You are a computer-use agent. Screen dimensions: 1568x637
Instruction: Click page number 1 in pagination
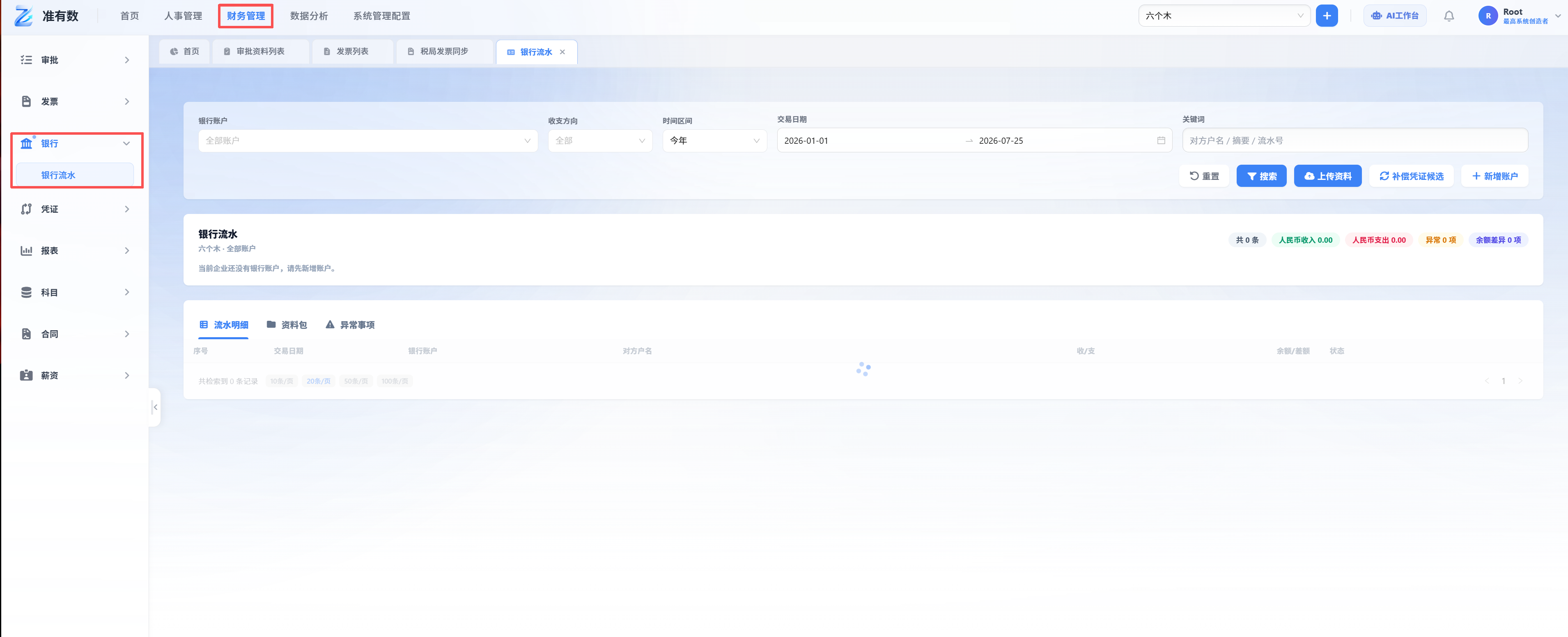pos(1503,381)
